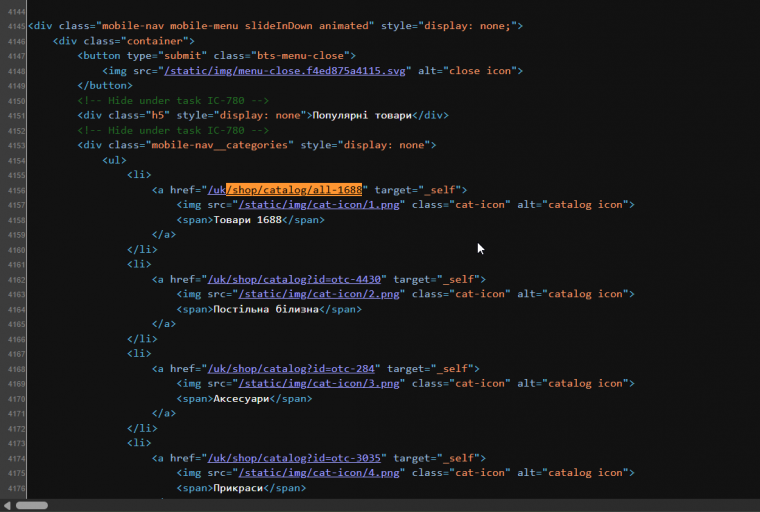Click the horizontal scrollbar left arrow

click(7, 505)
